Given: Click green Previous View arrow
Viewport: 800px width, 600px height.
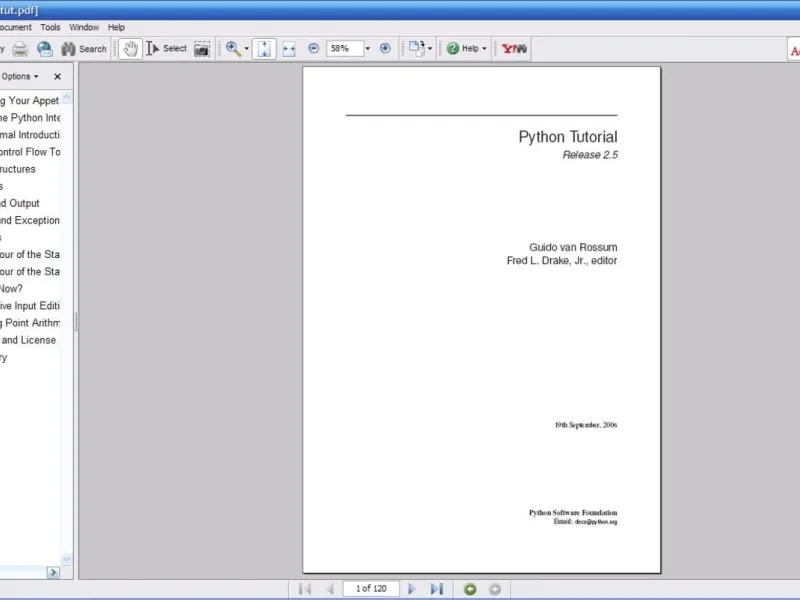Looking at the screenshot, I should 470,589.
